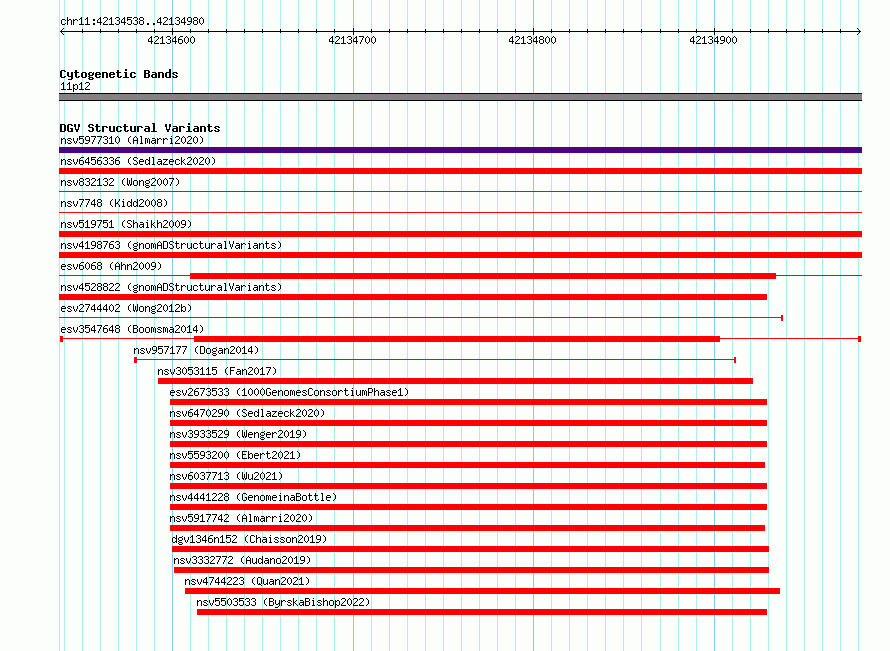Image resolution: width=890 pixels, height=651 pixels.
Task: Open nsv6456336 (Sedlazeck2020) label
Action: point(138,161)
